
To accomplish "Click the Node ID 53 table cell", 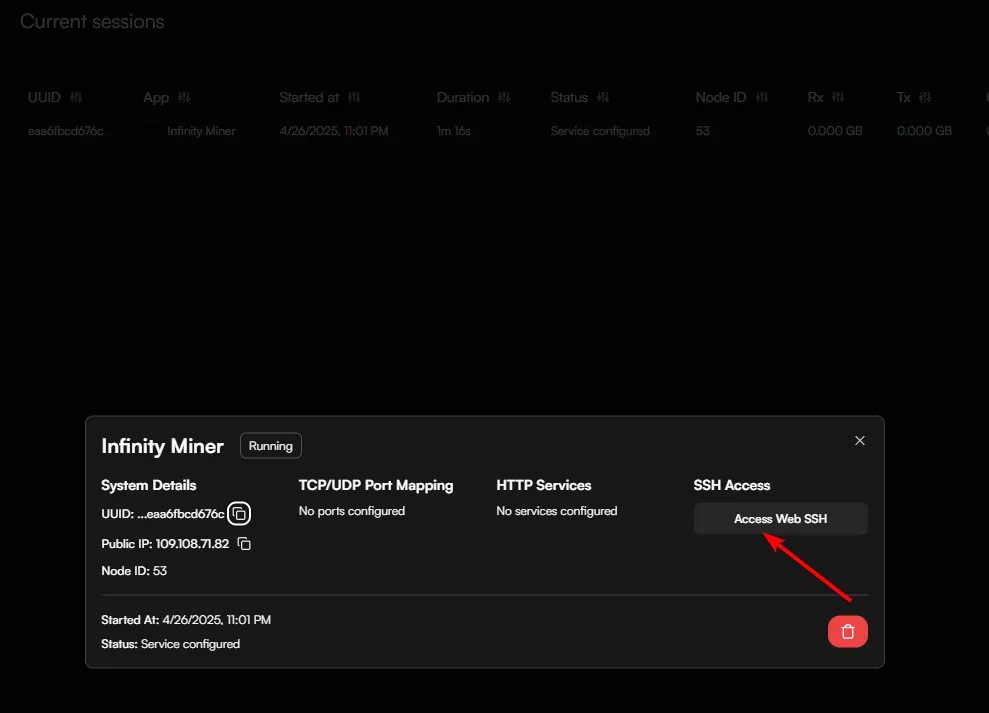I will (703, 131).
